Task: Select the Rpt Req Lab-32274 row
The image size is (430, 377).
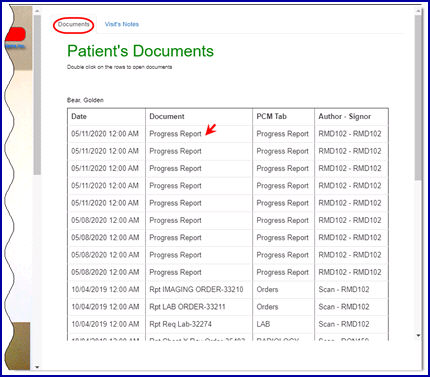Action: [x=228, y=324]
